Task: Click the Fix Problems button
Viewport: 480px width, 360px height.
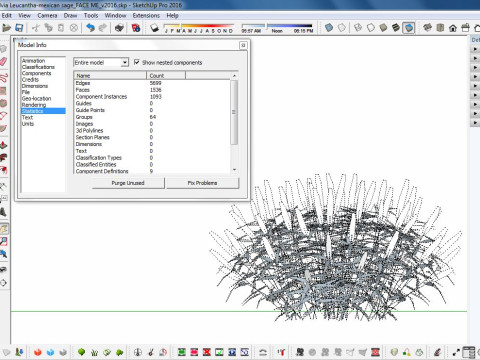Action: (202, 183)
